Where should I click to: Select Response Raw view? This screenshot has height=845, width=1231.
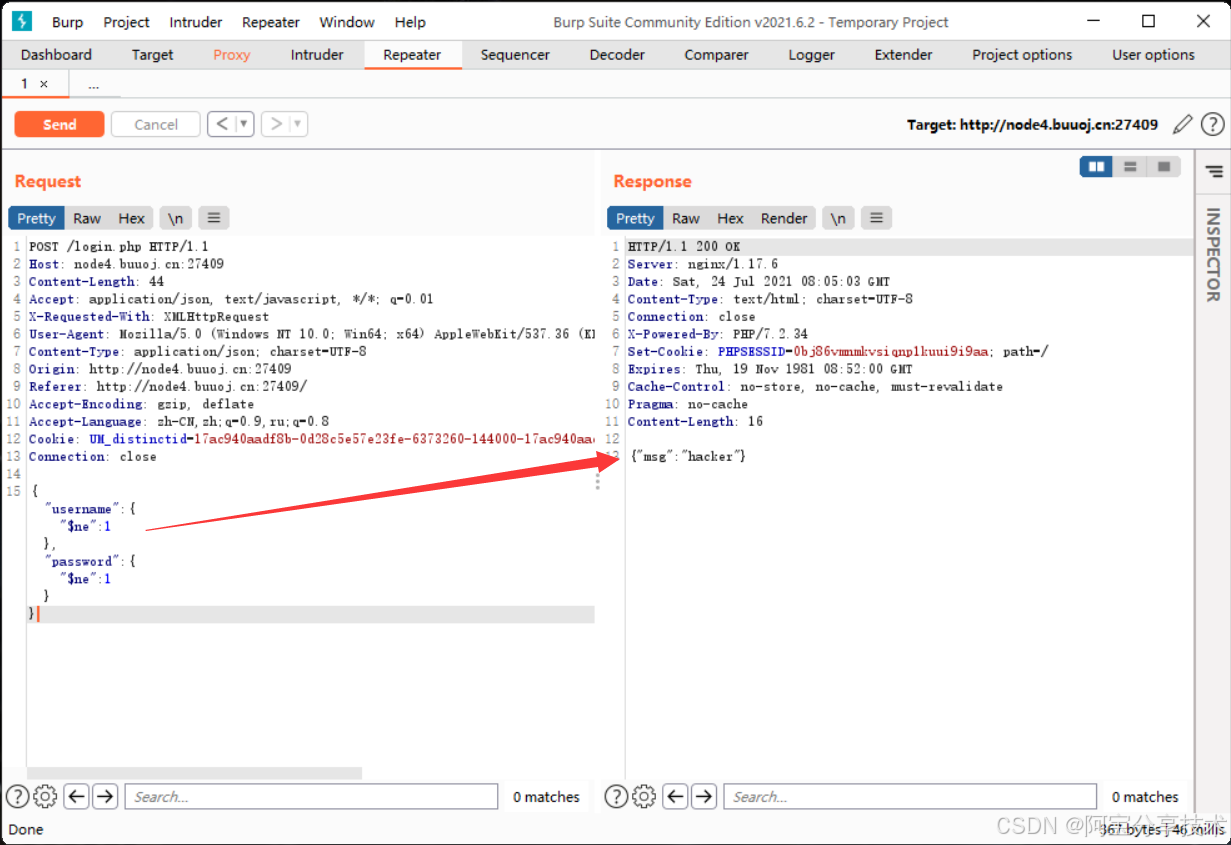[686, 218]
